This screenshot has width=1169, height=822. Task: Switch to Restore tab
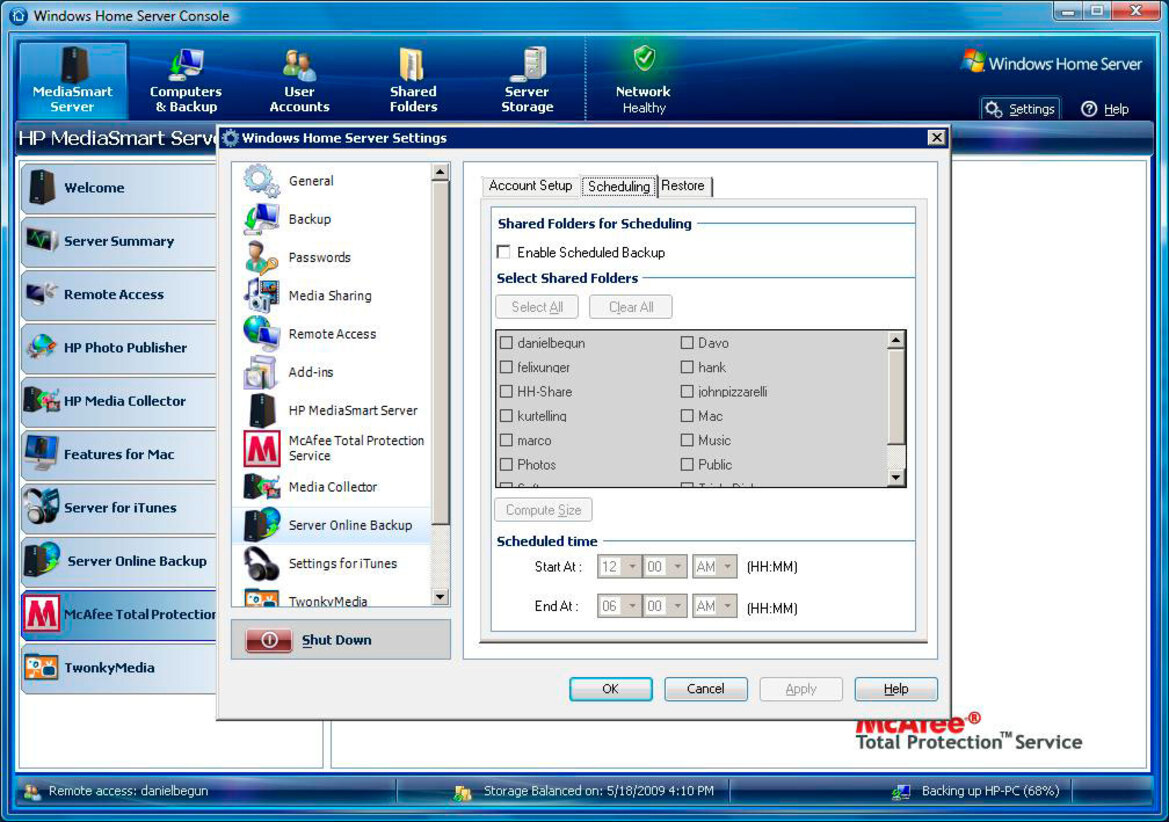683,186
